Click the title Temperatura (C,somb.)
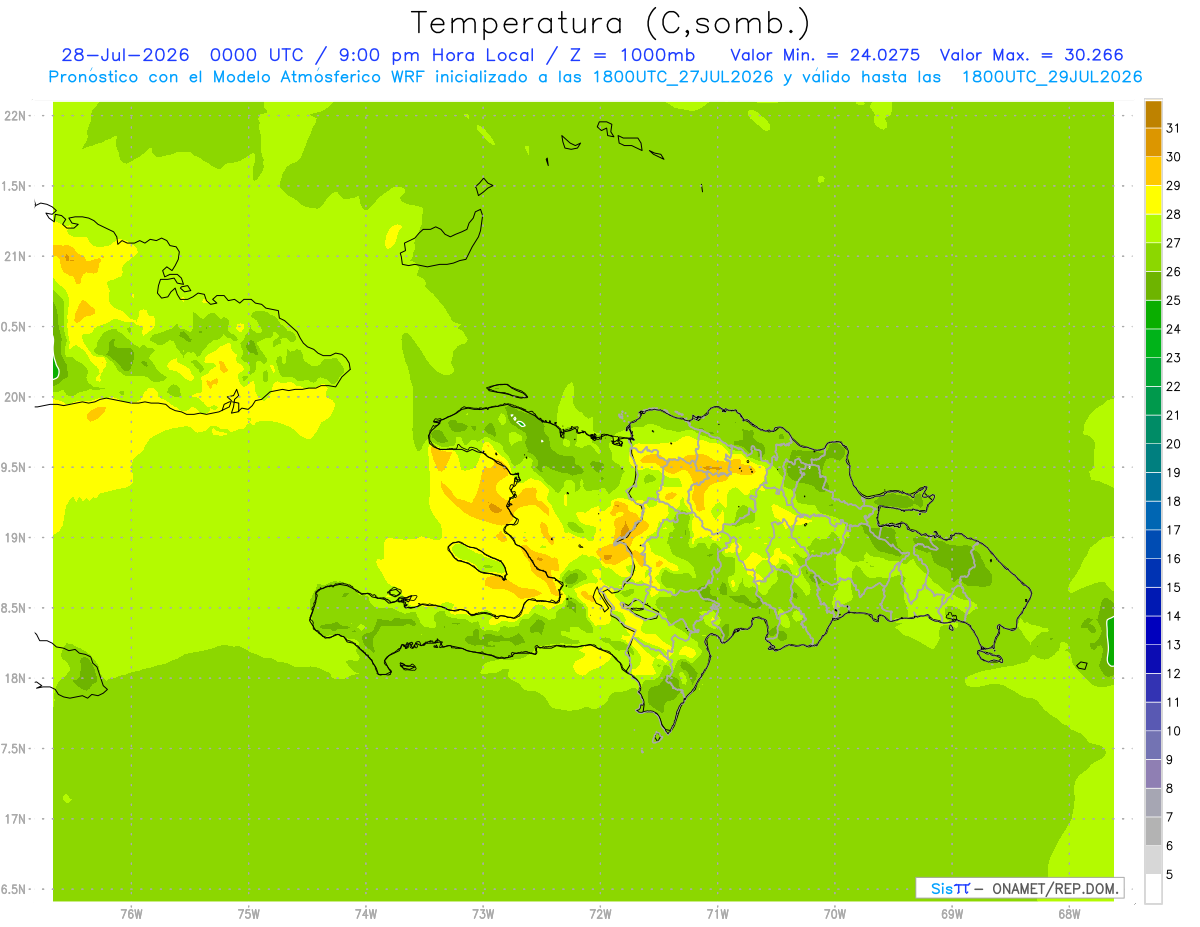Viewport: 1200px width, 927px height. 611,23
